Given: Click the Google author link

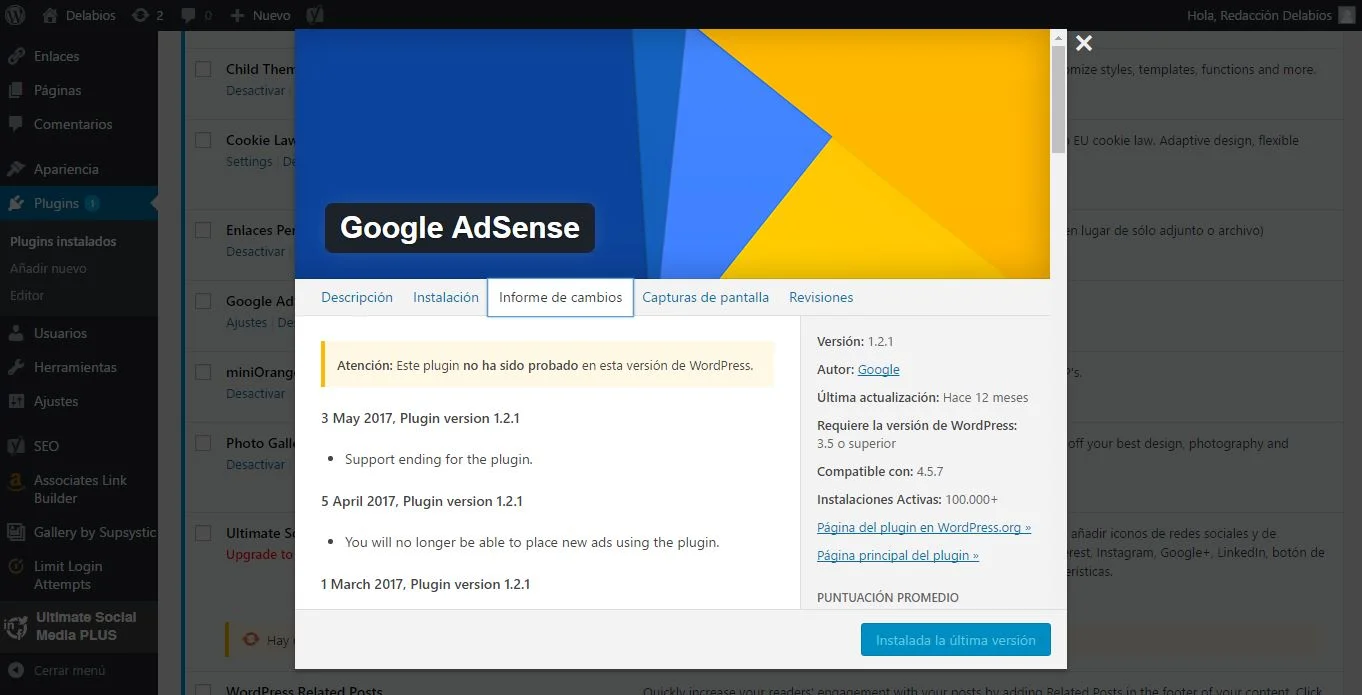Looking at the screenshot, I should coord(878,369).
